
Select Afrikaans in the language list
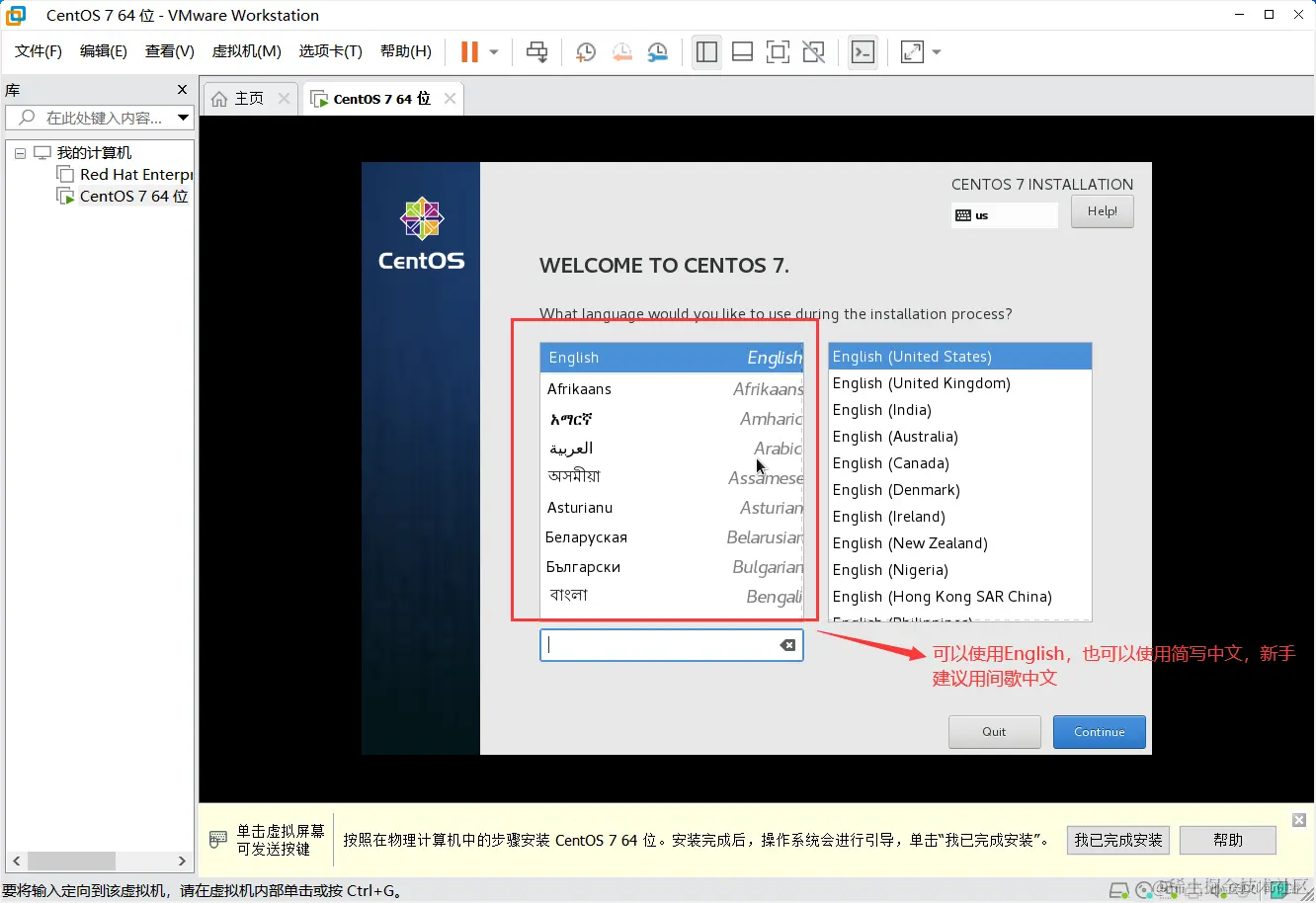coord(672,389)
